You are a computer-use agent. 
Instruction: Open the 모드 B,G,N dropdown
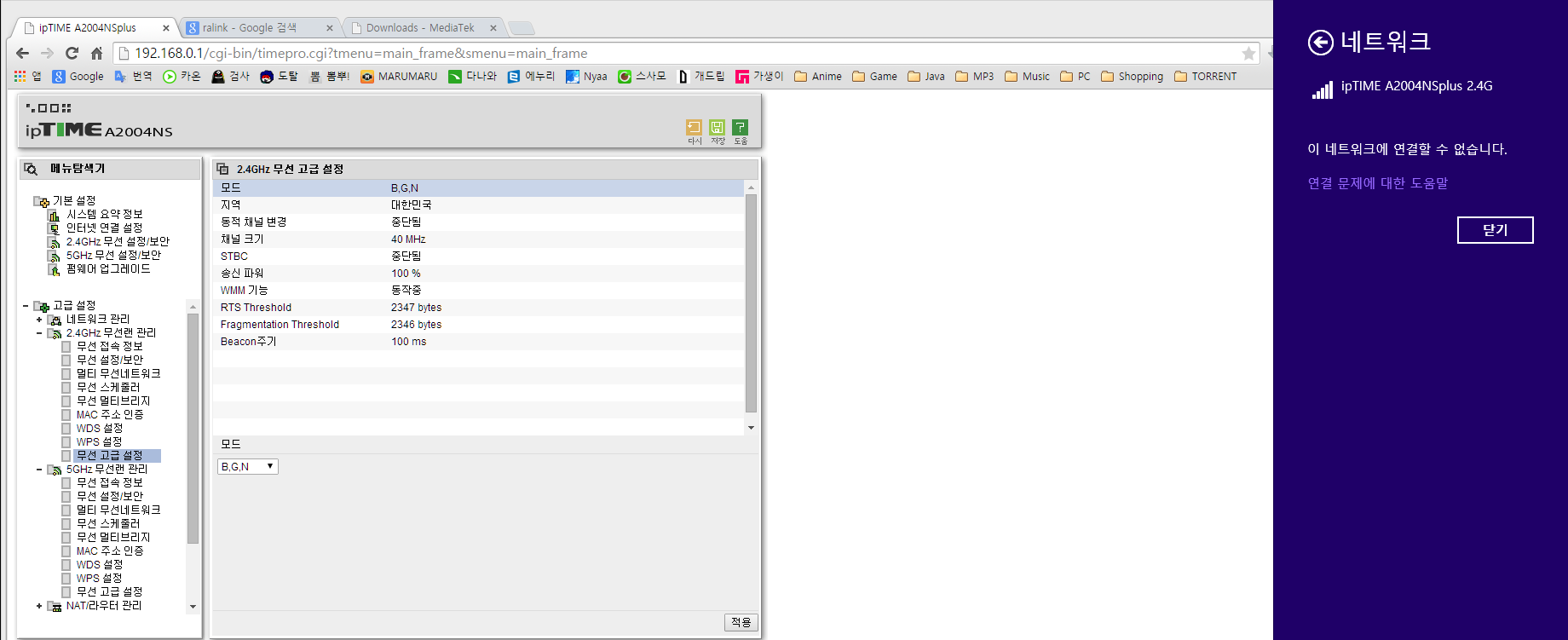click(248, 467)
